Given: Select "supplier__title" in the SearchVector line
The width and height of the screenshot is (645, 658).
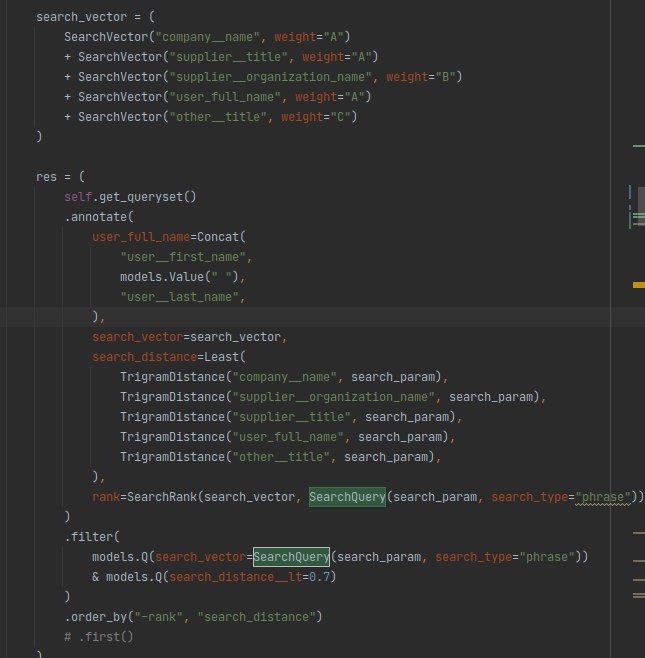Looking at the screenshot, I should pos(229,57).
